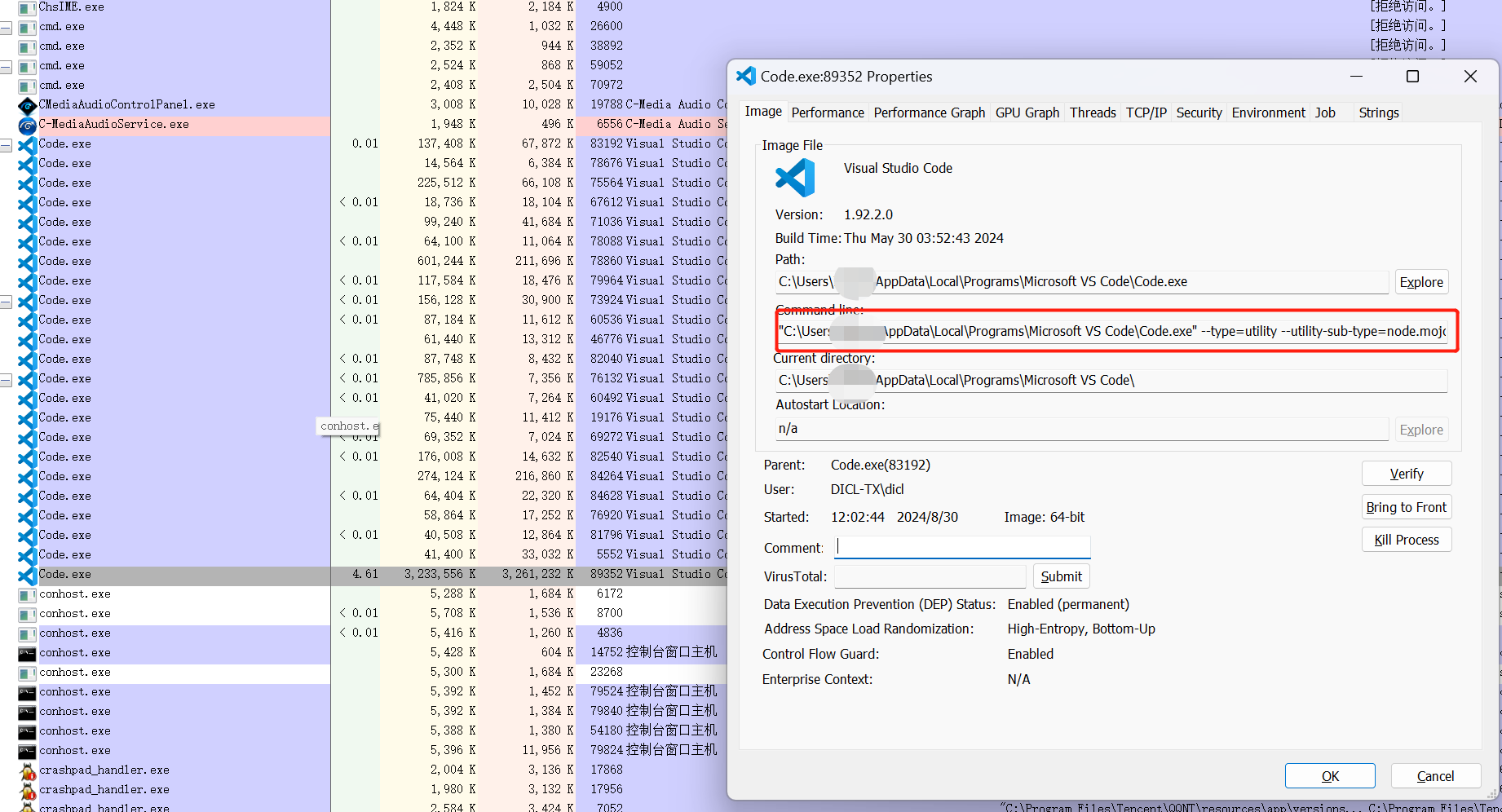This screenshot has width=1502, height=812.
Task: Click the cmd.exe icon for PID 70972
Action: click(27, 86)
